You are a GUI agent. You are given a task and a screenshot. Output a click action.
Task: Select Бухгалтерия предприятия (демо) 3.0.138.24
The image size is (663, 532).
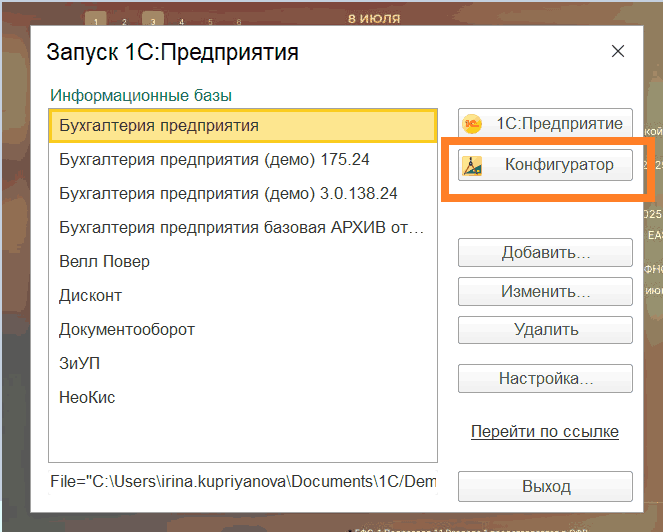pos(243,193)
